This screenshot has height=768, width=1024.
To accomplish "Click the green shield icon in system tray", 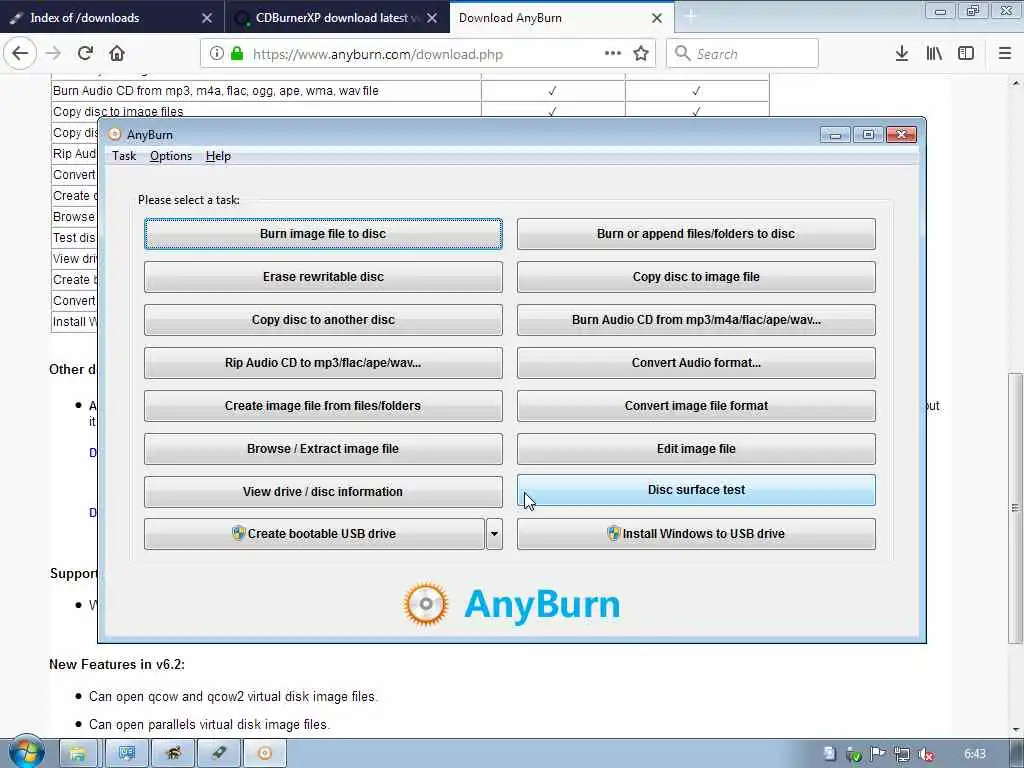I will pos(854,755).
